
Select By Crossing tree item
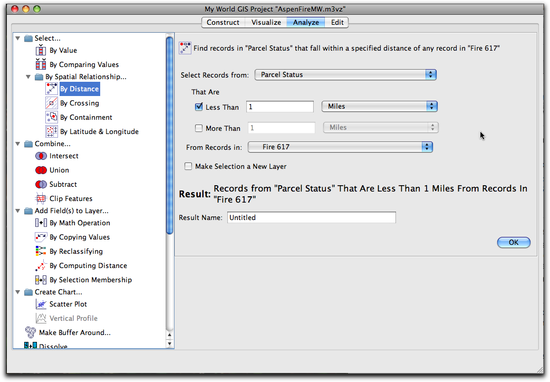(x=80, y=103)
